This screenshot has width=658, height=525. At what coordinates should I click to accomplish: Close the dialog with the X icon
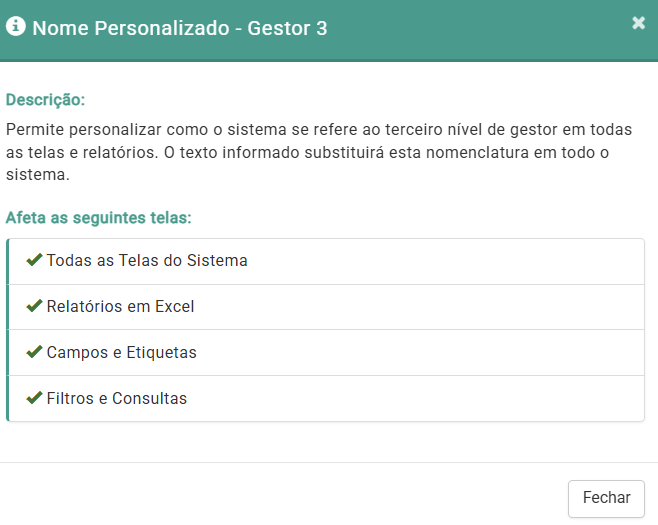[x=639, y=23]
